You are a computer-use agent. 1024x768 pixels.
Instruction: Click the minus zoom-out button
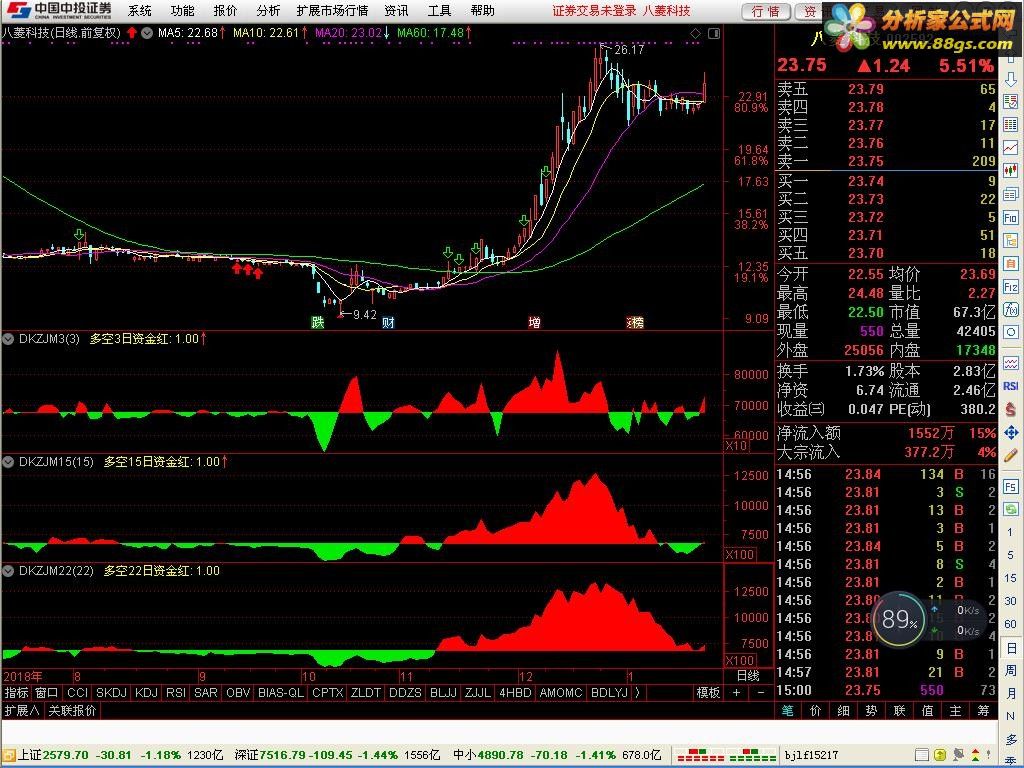pos(760,692)
